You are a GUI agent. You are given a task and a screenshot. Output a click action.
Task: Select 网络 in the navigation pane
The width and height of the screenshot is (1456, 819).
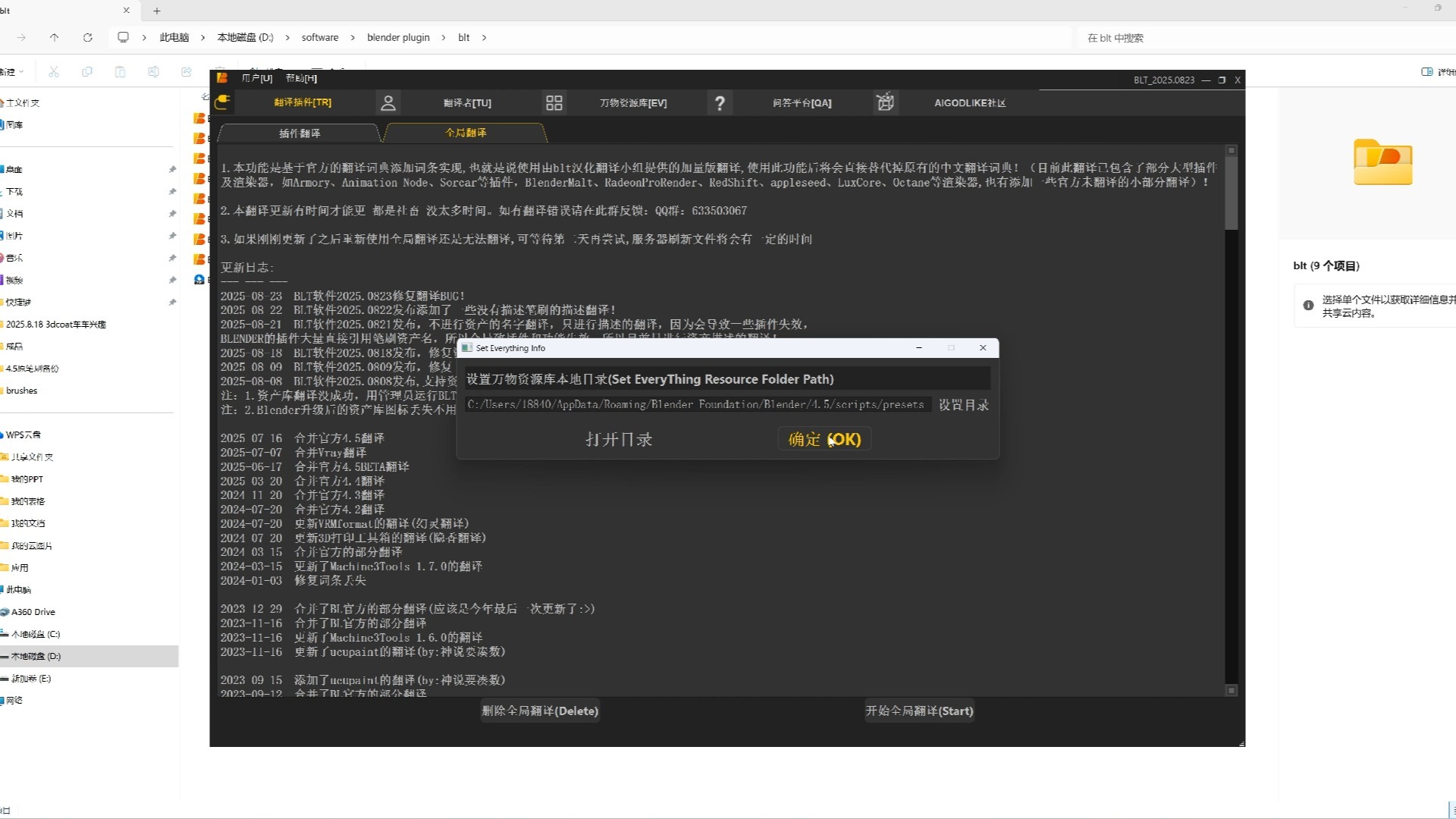click(14, 701)
